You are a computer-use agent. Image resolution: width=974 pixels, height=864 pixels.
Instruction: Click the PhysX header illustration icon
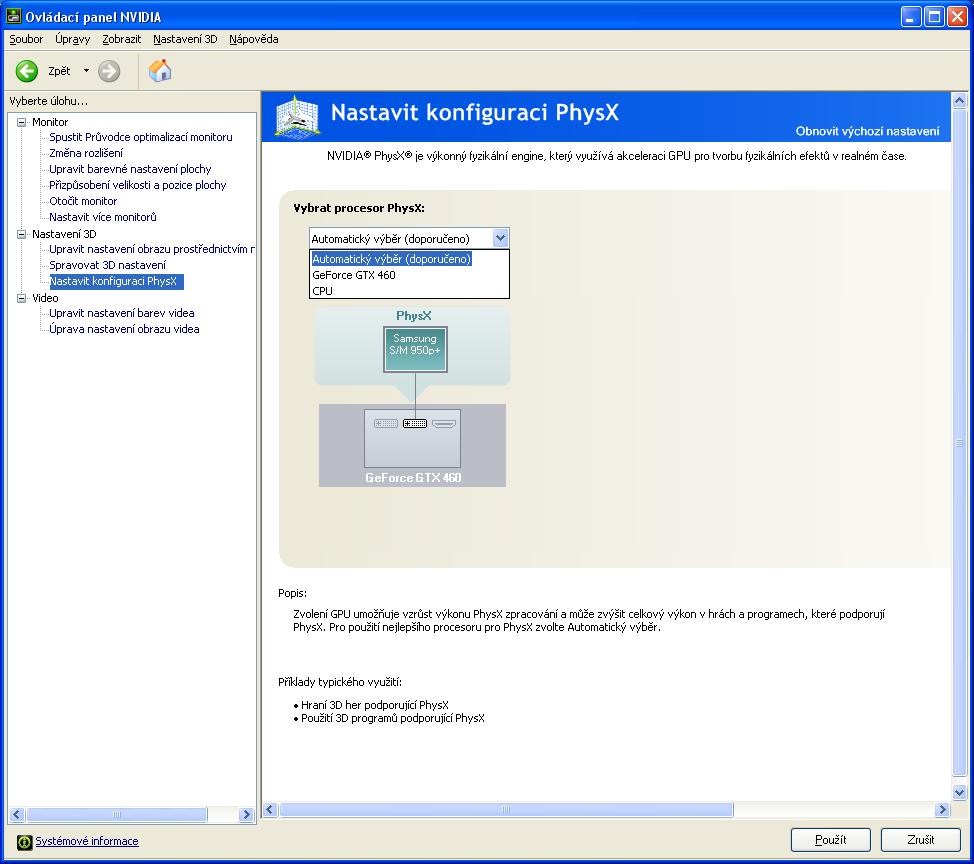coord(297,116)
